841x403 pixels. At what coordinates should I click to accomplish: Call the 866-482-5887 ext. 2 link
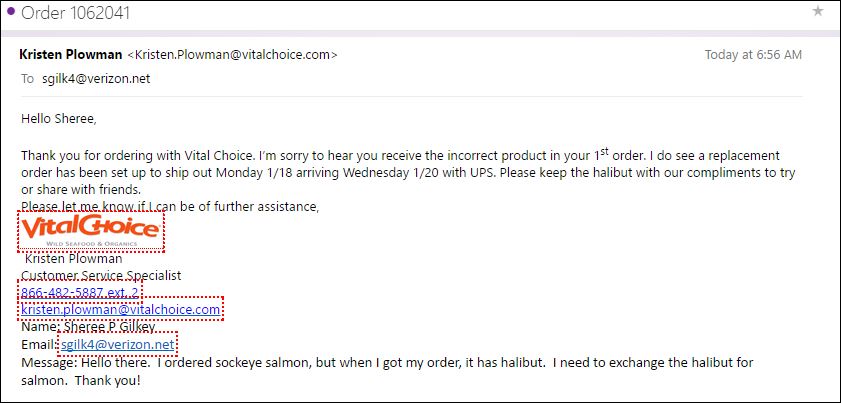(79, 292)
